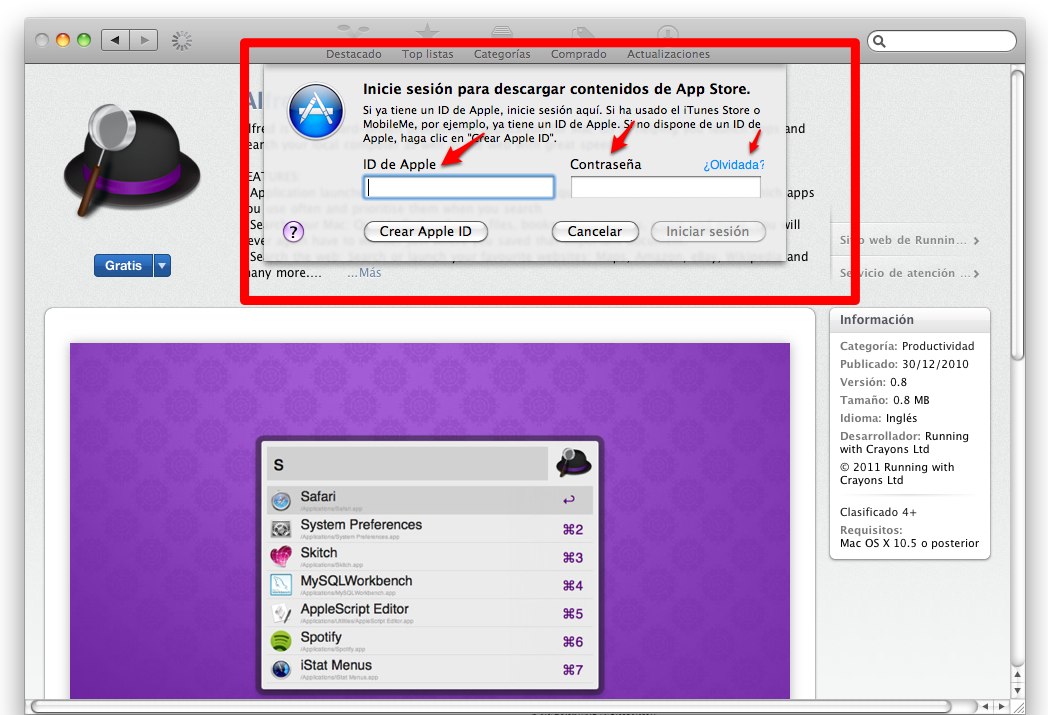
Task: Click the Alfred screenshot preview image
Action: tap(430, 521)
